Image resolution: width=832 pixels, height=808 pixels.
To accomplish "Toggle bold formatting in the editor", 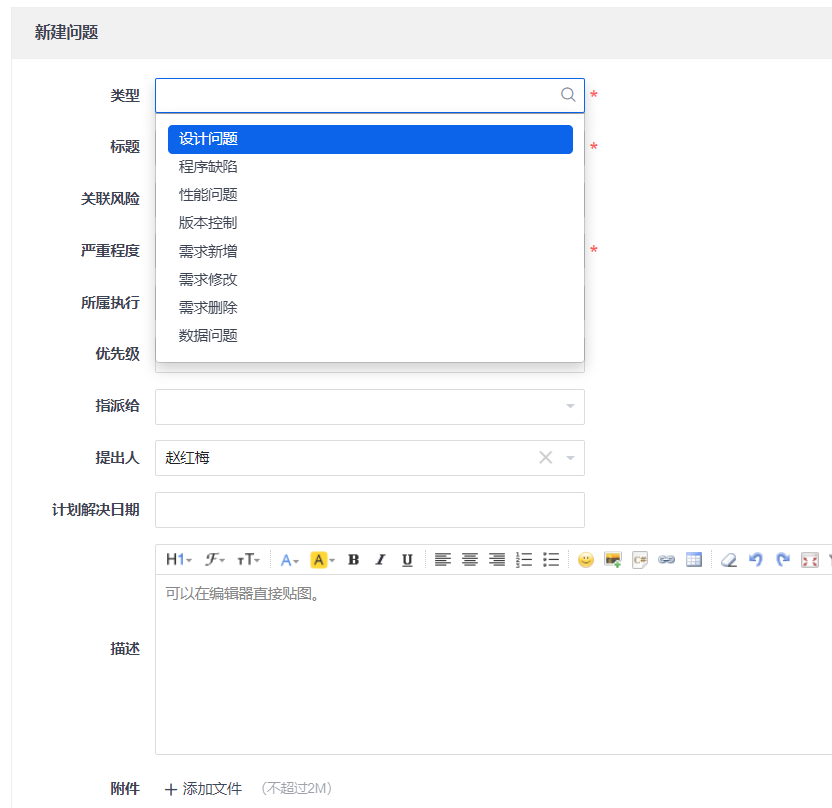I will (x=353, y=560).
